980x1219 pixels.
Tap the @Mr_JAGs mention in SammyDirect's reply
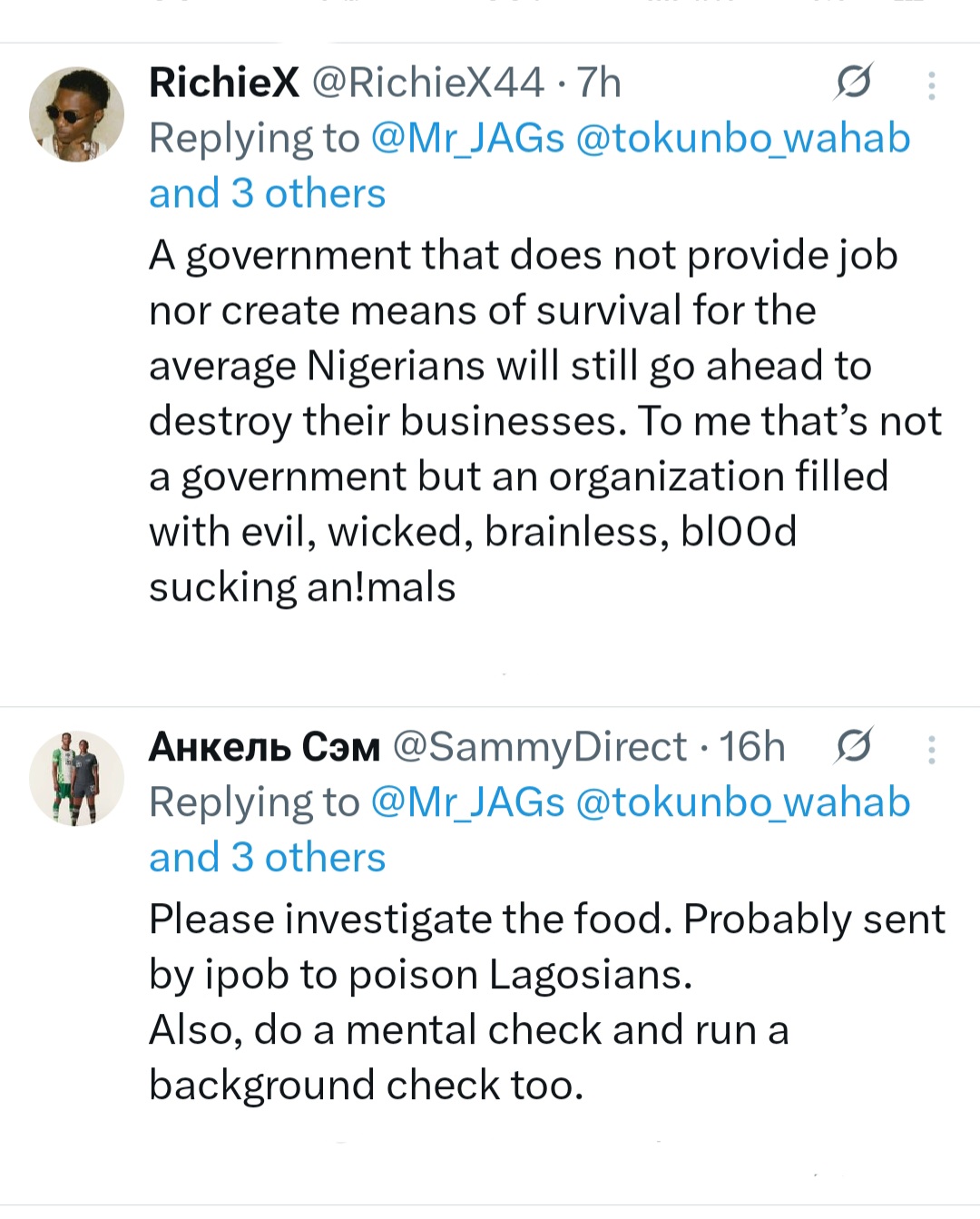click(468, 803)
